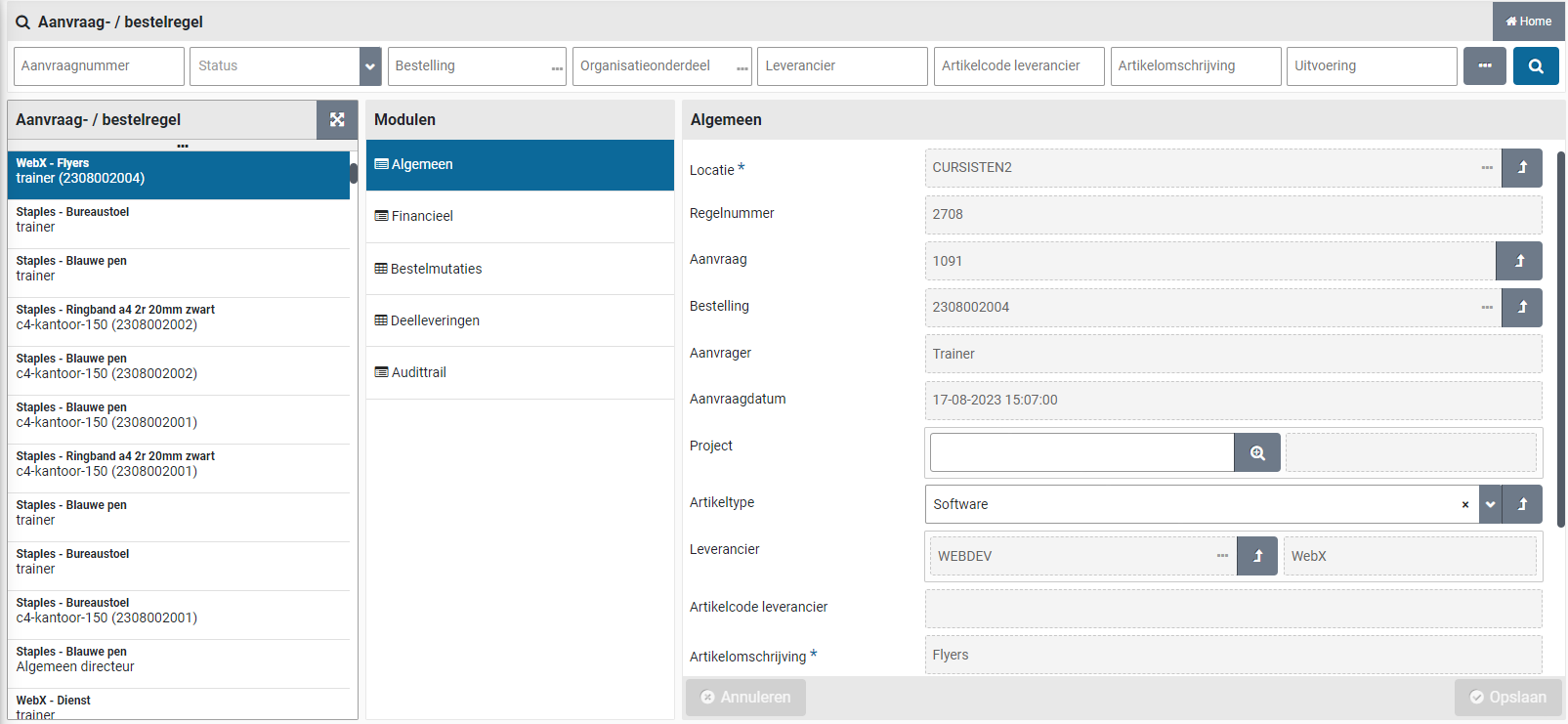Clear the Artikeltype Software selection
Image resolution: width=1568 pixels, height=724 pixels.
click(x=1464, y=505)
